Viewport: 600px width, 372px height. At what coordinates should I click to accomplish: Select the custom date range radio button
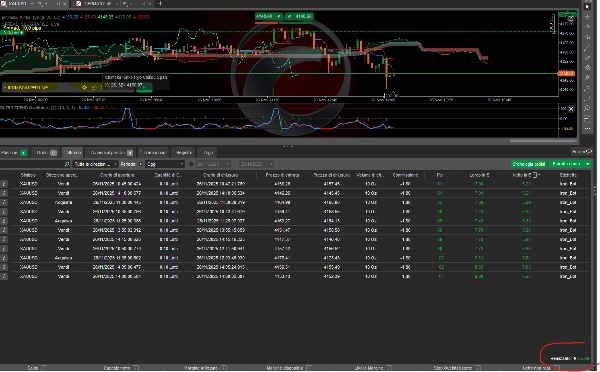pos(191,164)
